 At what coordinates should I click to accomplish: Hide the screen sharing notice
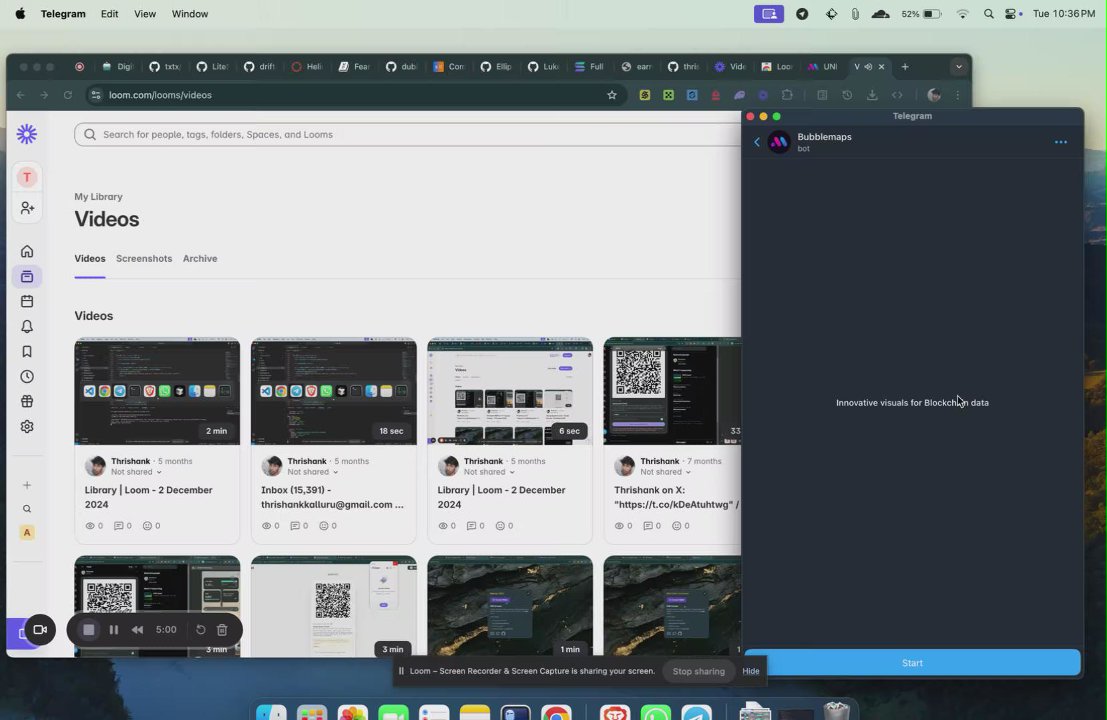coord(750,671)
